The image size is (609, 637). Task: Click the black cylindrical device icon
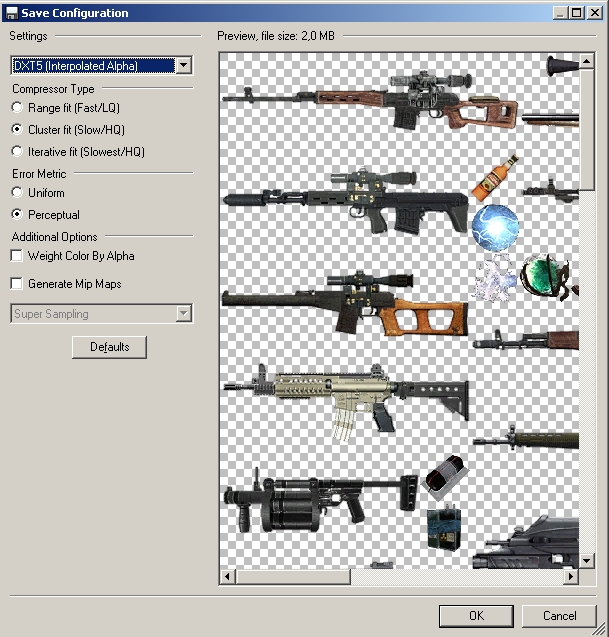[445, 476]
